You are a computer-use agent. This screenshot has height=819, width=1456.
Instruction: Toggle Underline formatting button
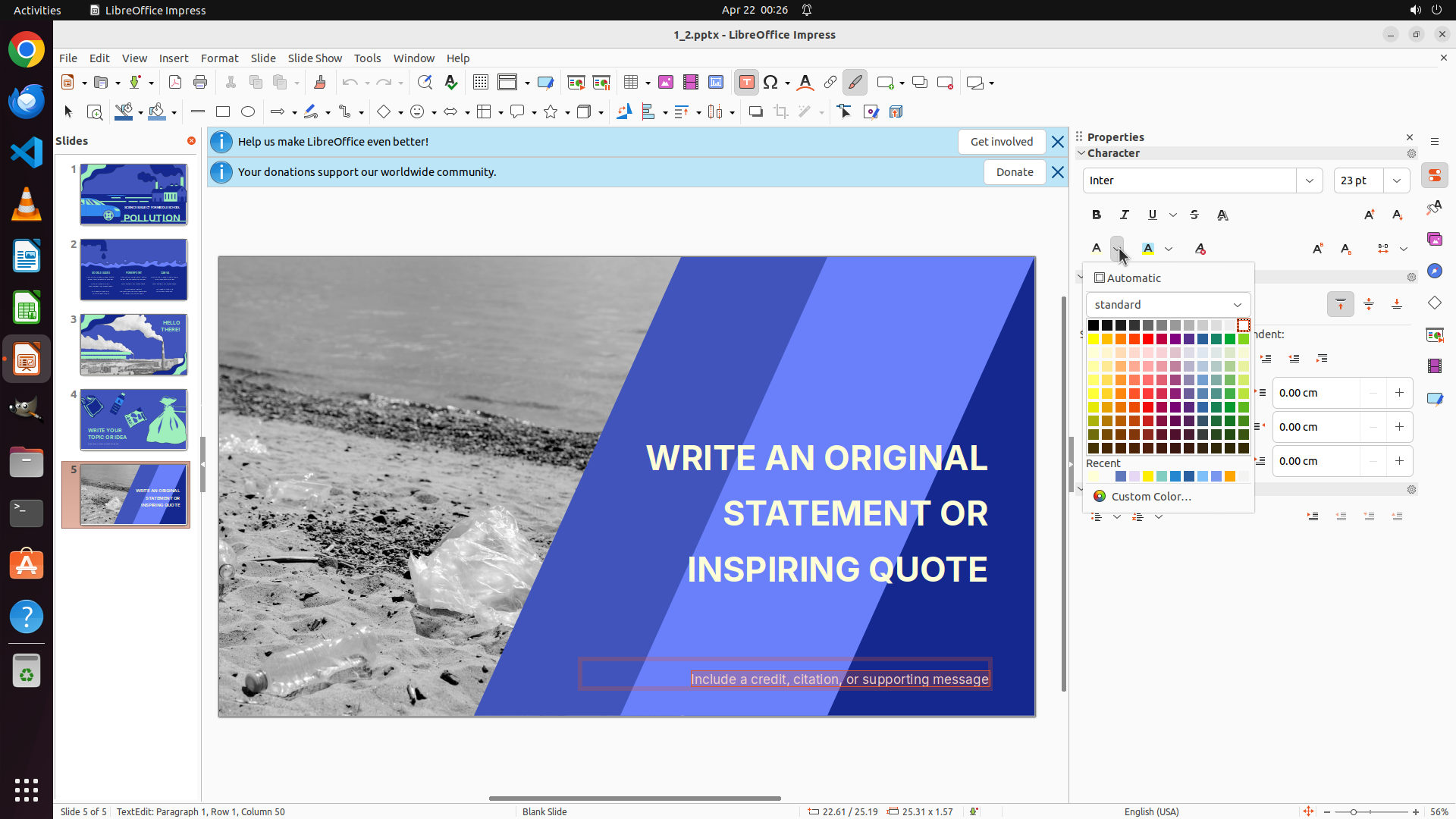coord(1153,215)
